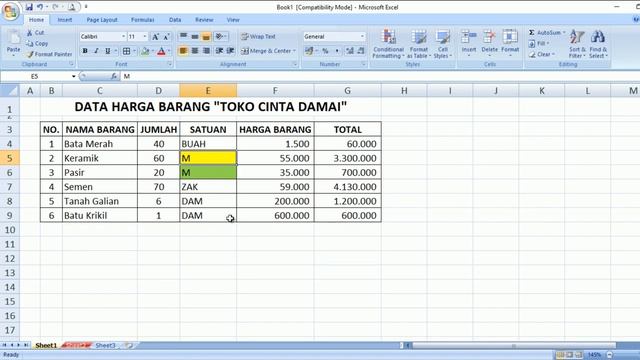Click the formula bar input
This screenshot has width=640, height=360.
point(380,76)
